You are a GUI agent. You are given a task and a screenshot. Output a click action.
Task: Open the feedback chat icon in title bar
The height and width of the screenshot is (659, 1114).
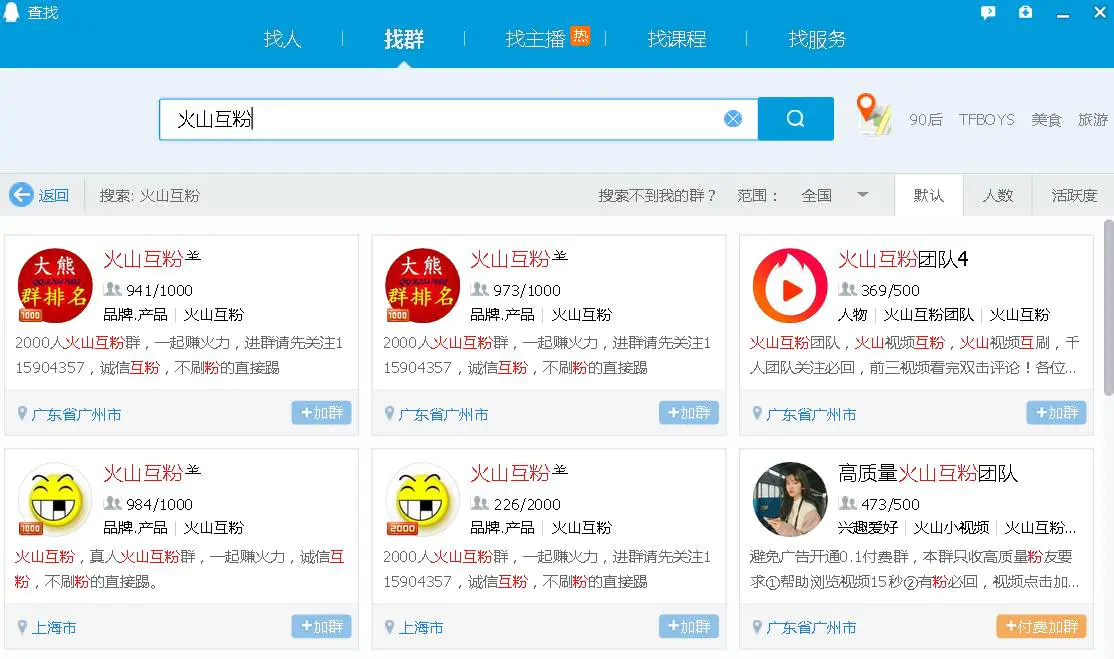[x=988, y=12]
